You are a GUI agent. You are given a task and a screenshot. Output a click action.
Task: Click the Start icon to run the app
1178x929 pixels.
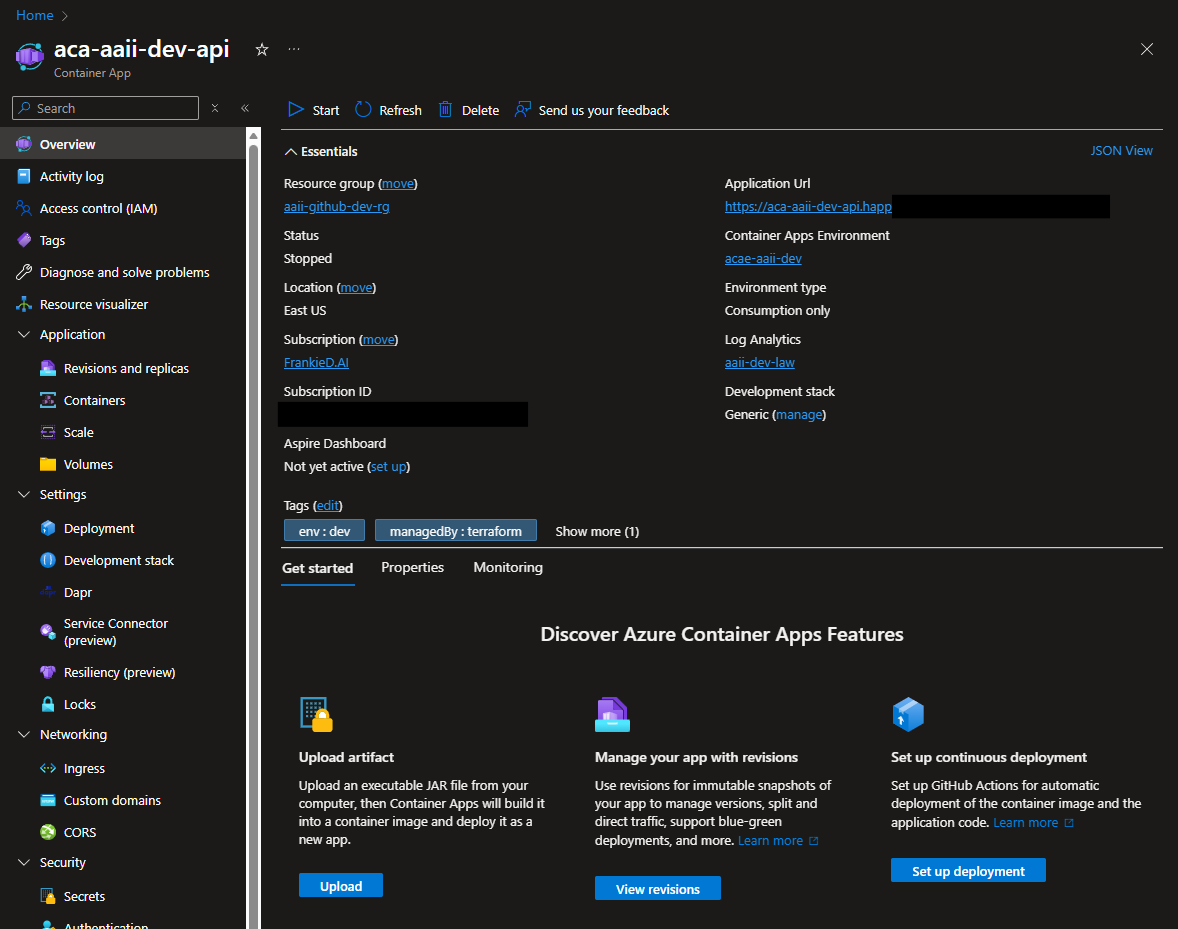(293, 110)
